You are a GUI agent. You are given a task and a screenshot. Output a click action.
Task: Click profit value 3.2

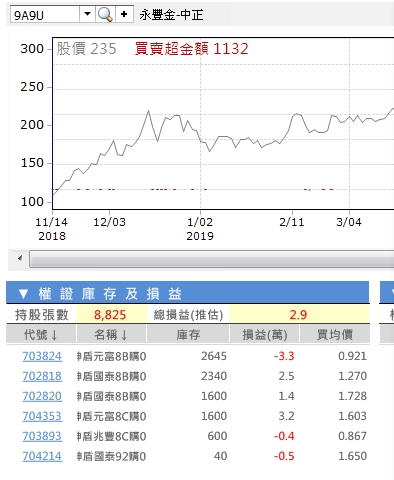coord(286,416)
